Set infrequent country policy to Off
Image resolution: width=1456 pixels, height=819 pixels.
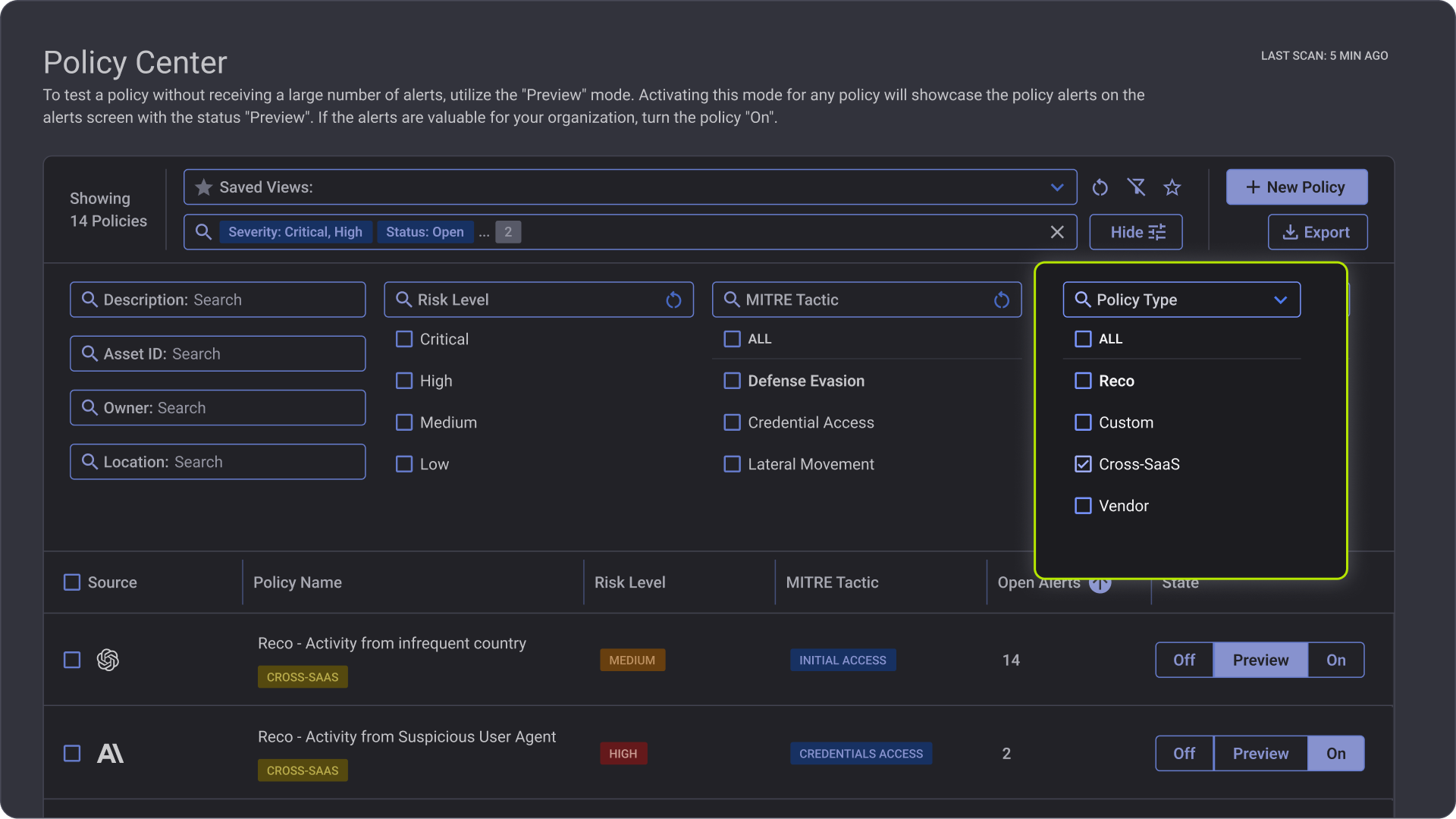(1184, 660)
